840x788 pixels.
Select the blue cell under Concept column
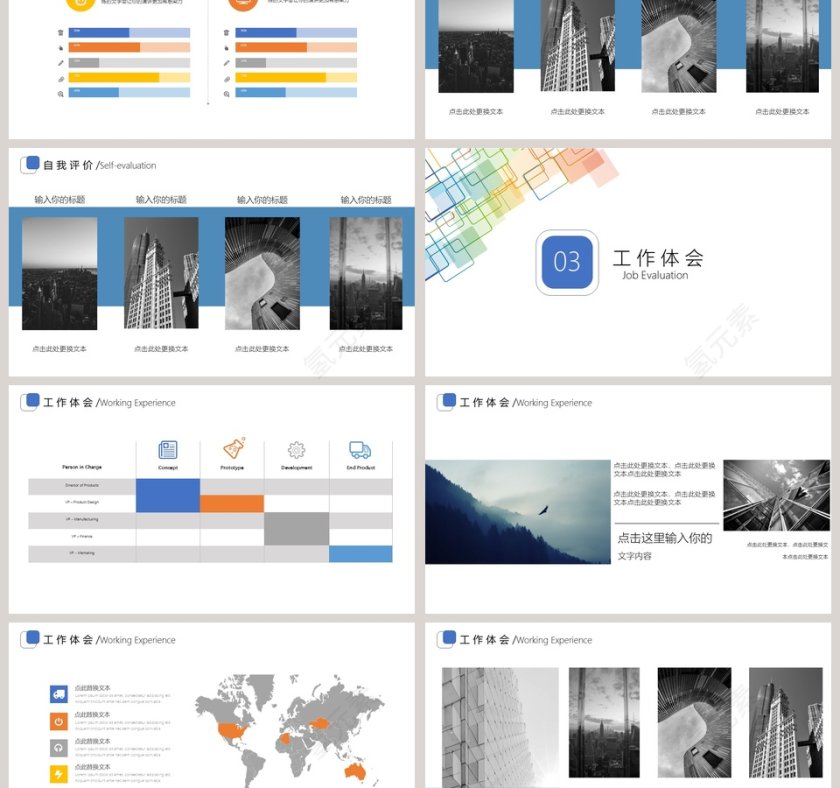click(x=168, y=495)
